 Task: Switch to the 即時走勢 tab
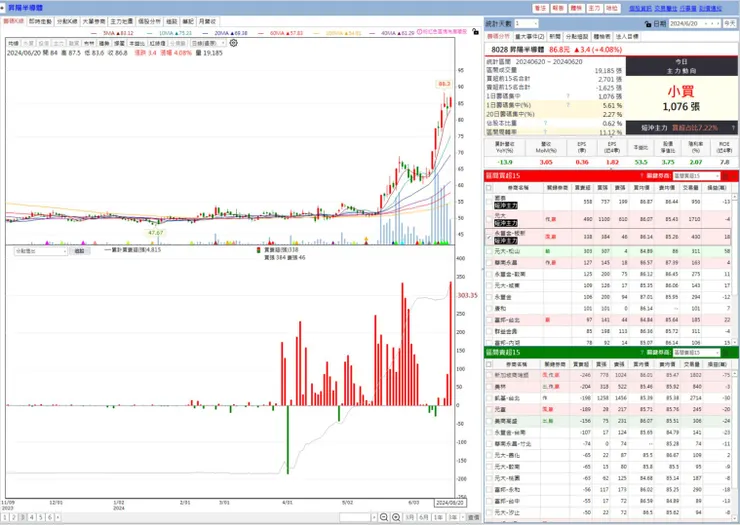(41, 22)
